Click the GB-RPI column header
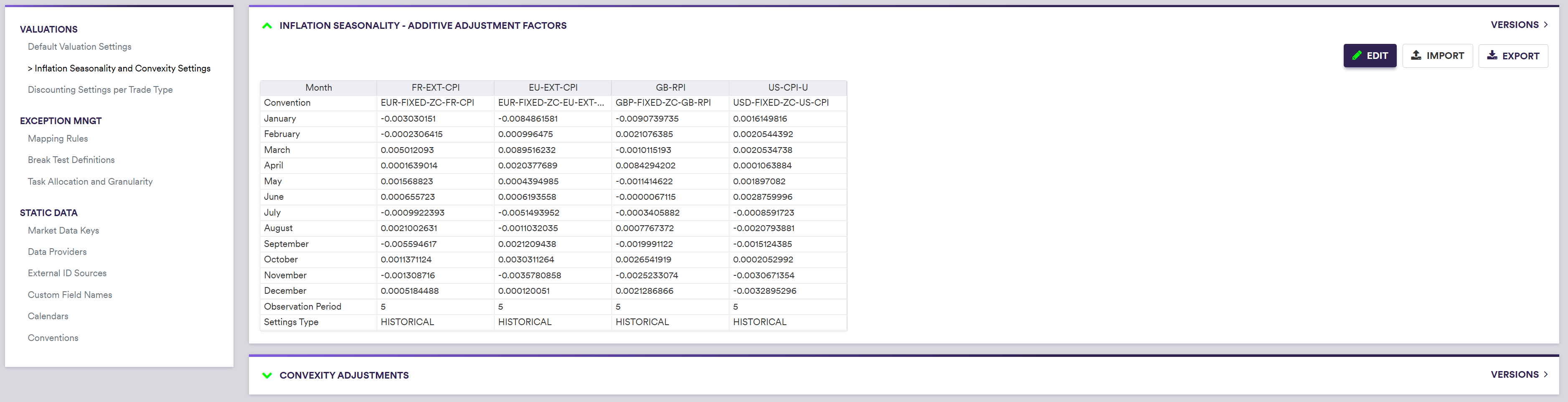The image size is (1568, 402). pyautogui.click(x=670, y=88)
